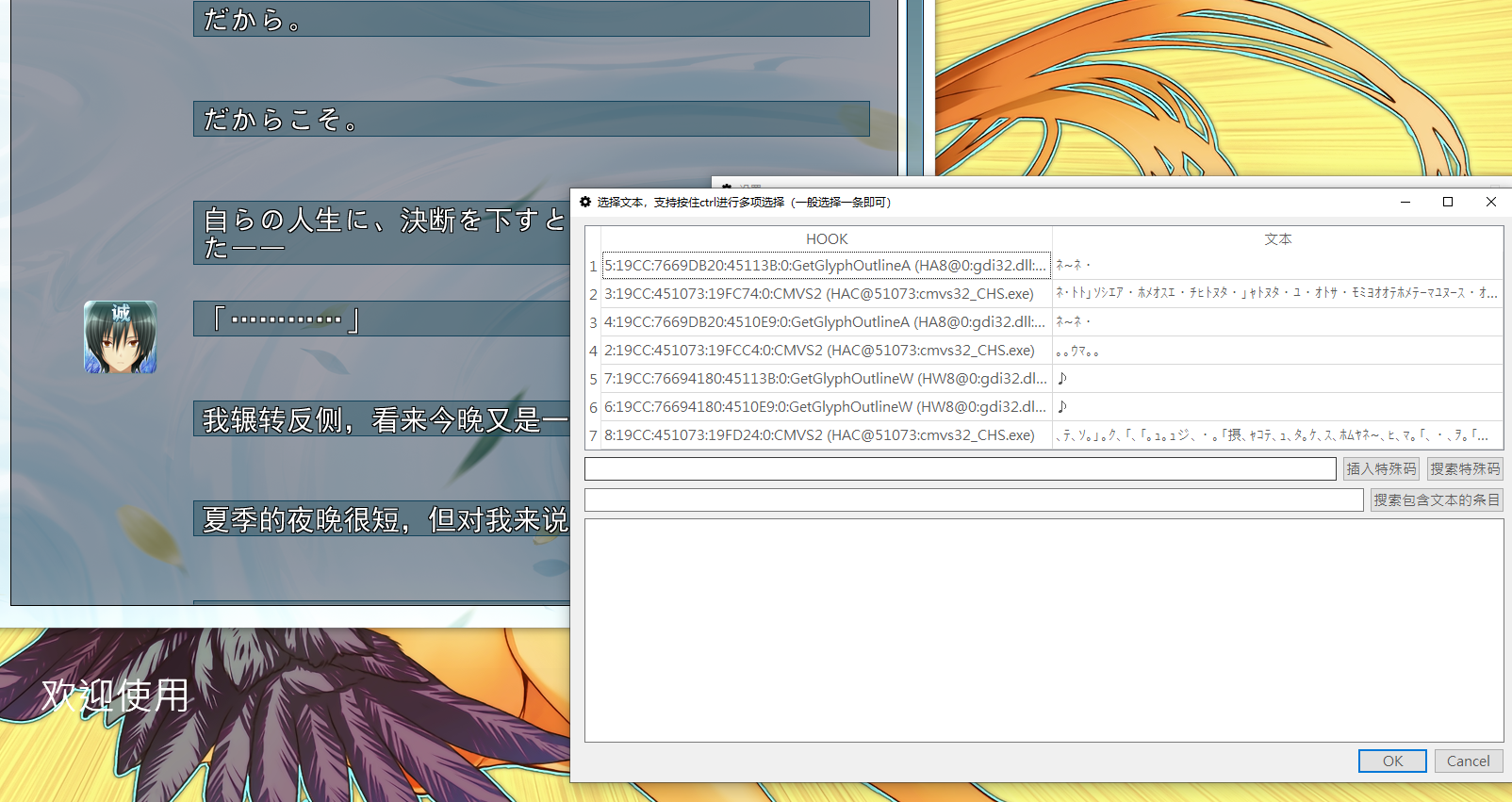Maximize the text selection dialog
The image size is (1512, 802).
point(1448,202)
